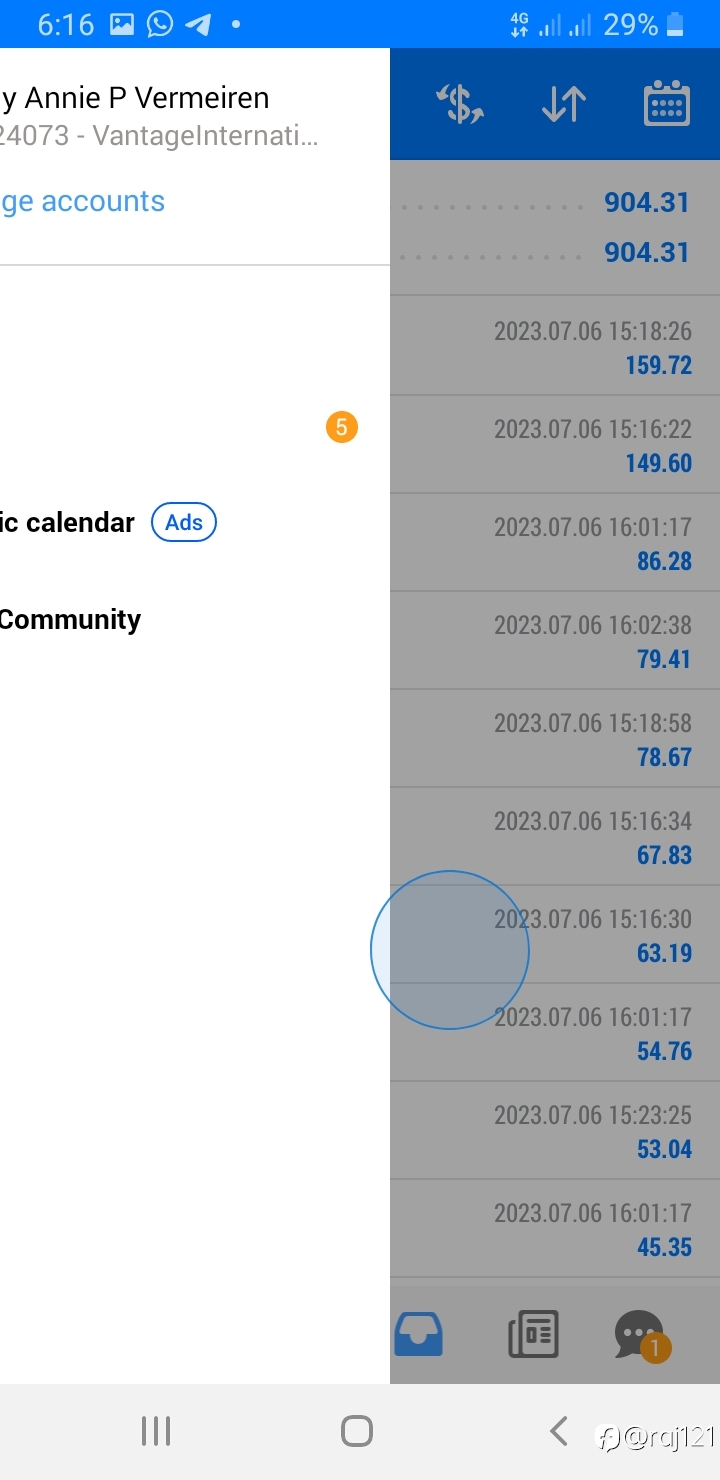Click the manage accounts link
720x1480 pixels.
tap(82, 201)
